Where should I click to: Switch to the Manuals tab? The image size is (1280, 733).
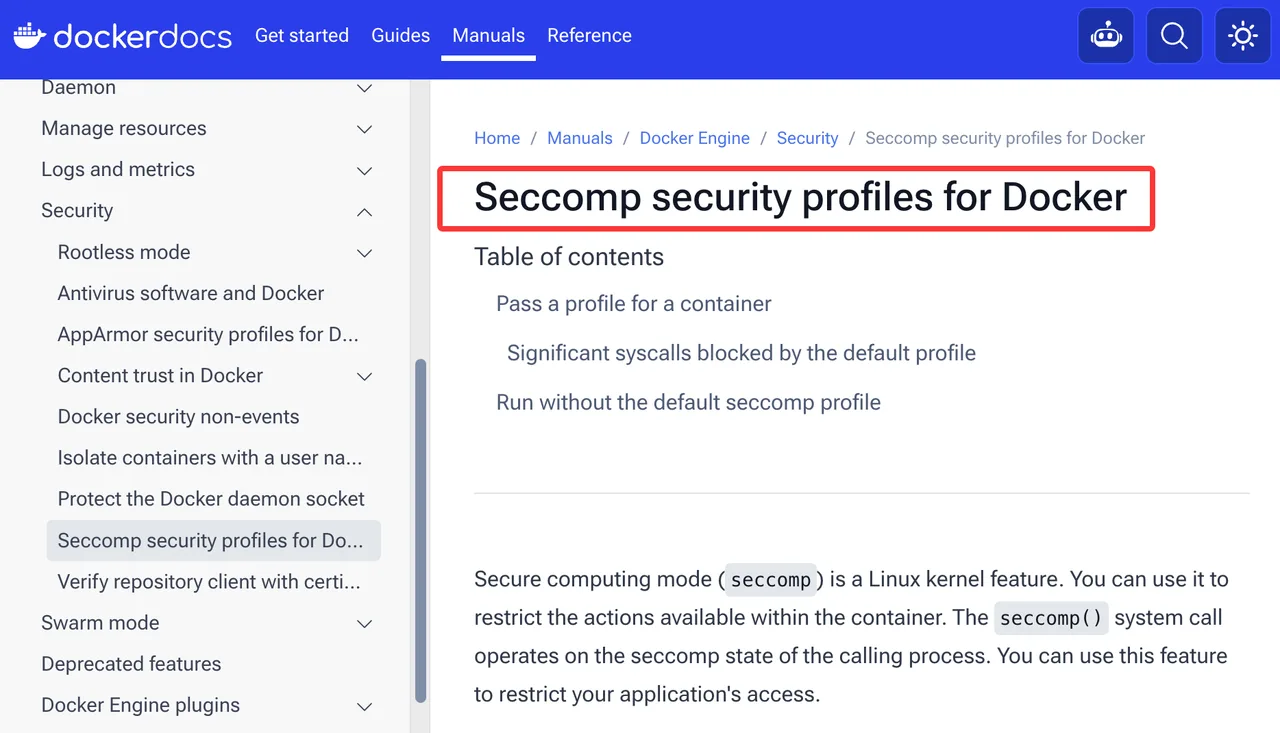488,35
